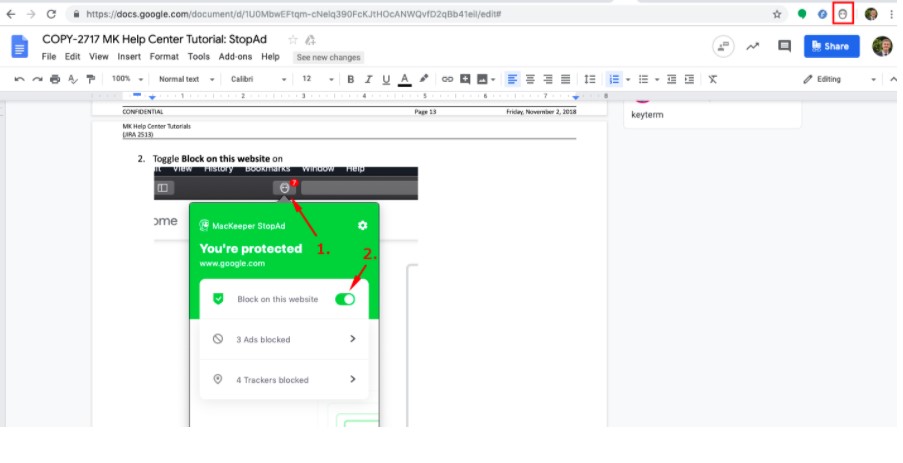Open the line spacing options

[x=590, y=79]
